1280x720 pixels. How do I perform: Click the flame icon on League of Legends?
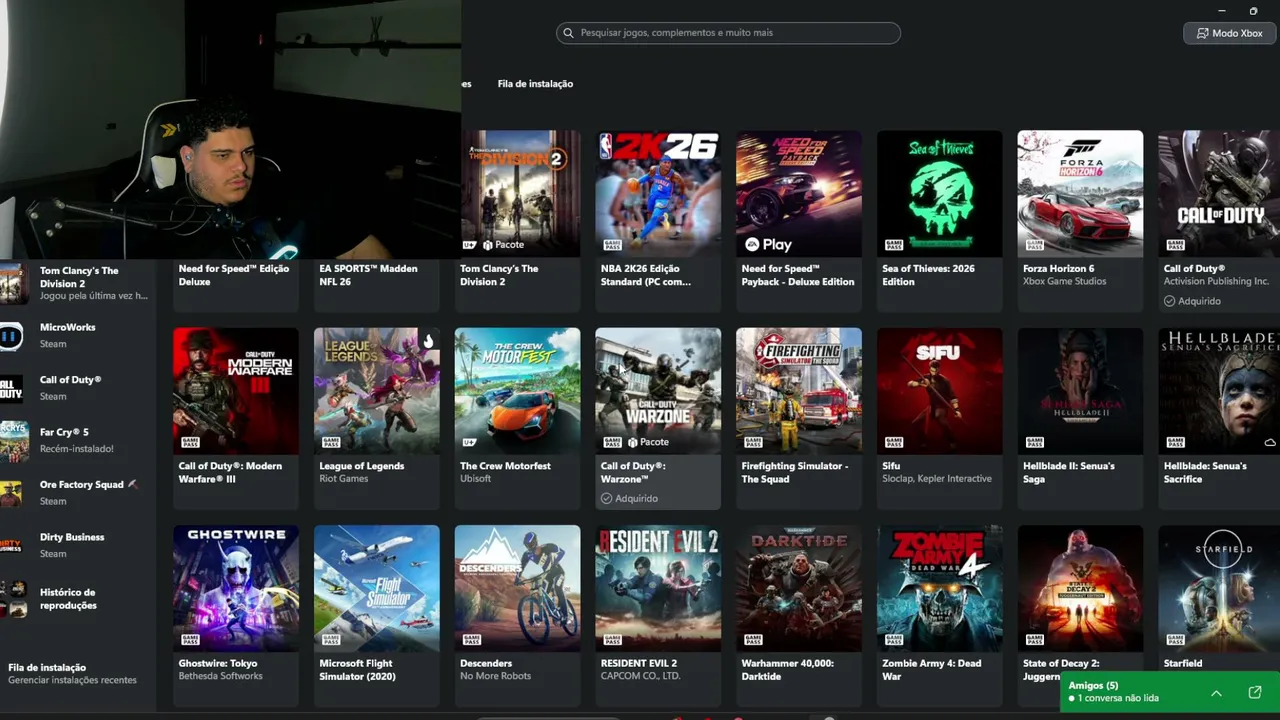click(x=428, y=341)
